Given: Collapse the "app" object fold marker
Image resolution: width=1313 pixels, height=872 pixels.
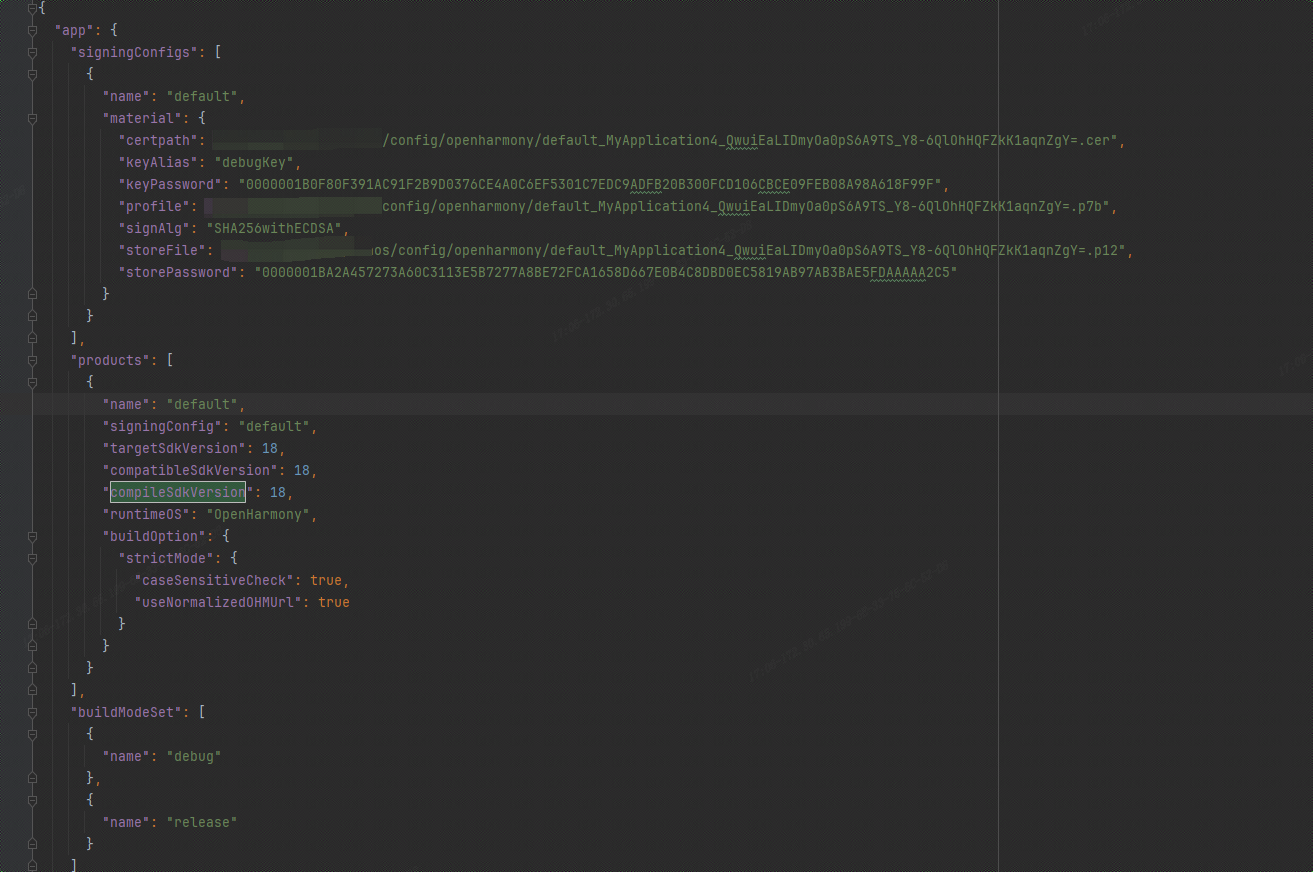Looking at the screenshot, I should pyautogui.click(x=33, y=30).
